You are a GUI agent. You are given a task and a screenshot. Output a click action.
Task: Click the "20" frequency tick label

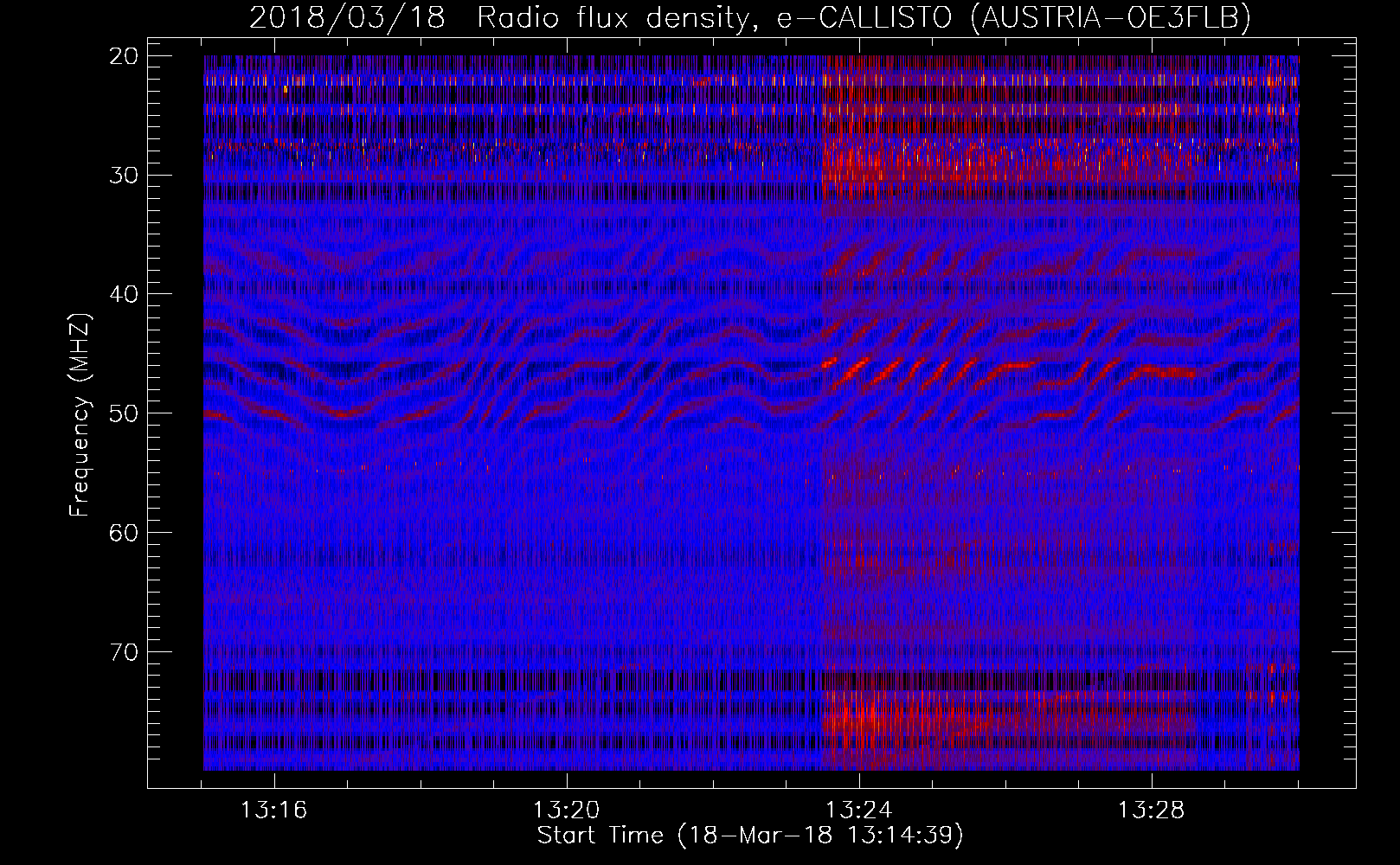tap(124, 56)
